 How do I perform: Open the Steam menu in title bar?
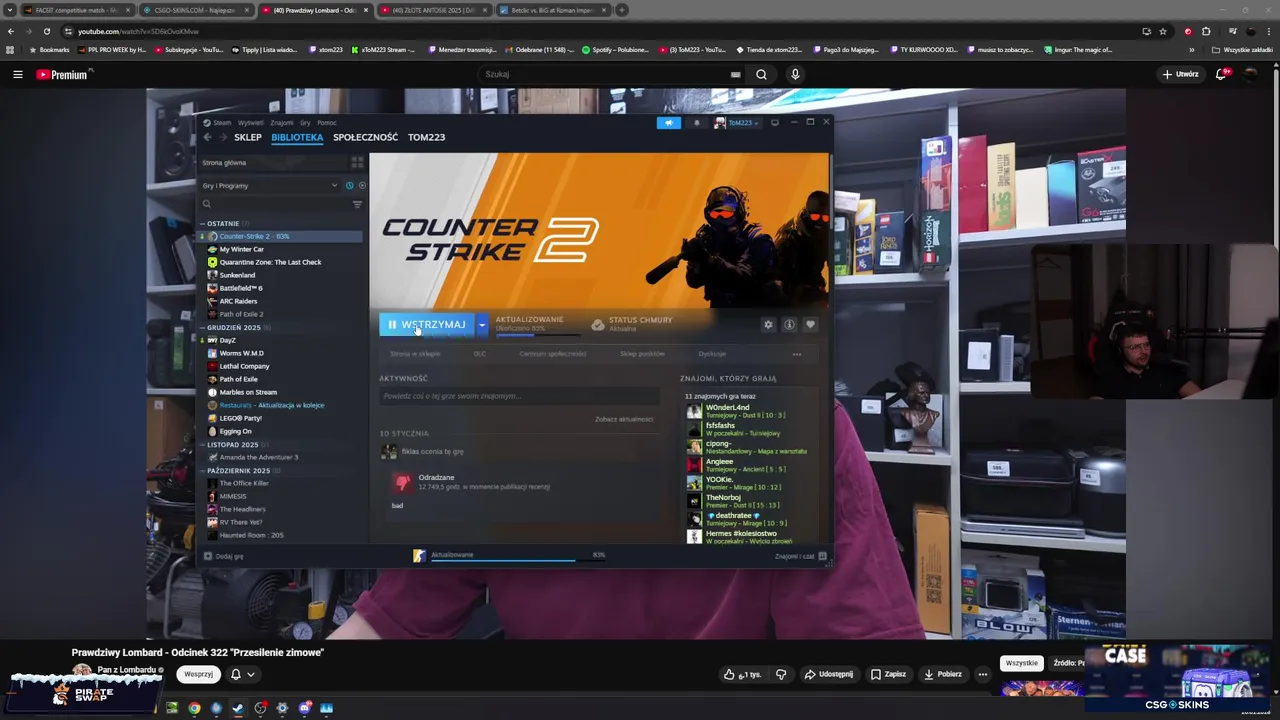pyautogui.click(x=218, y=123)
